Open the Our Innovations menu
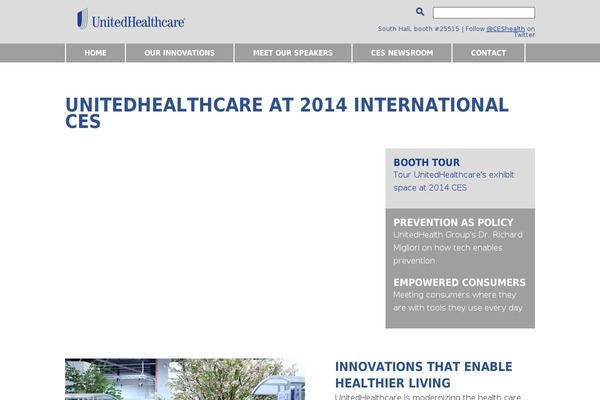The width and height of the screenshot is (600, 400). click(179, 53)
